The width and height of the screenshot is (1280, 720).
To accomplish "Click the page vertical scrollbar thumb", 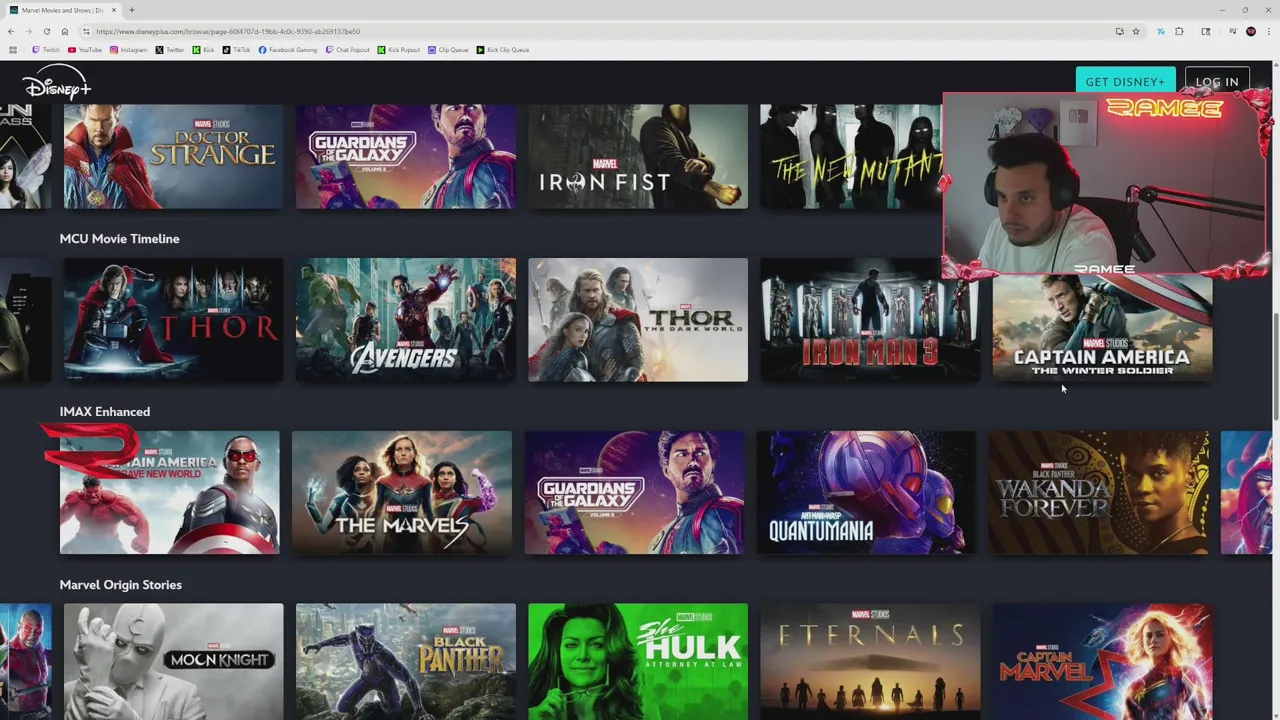I will [x=1275, y=368].
